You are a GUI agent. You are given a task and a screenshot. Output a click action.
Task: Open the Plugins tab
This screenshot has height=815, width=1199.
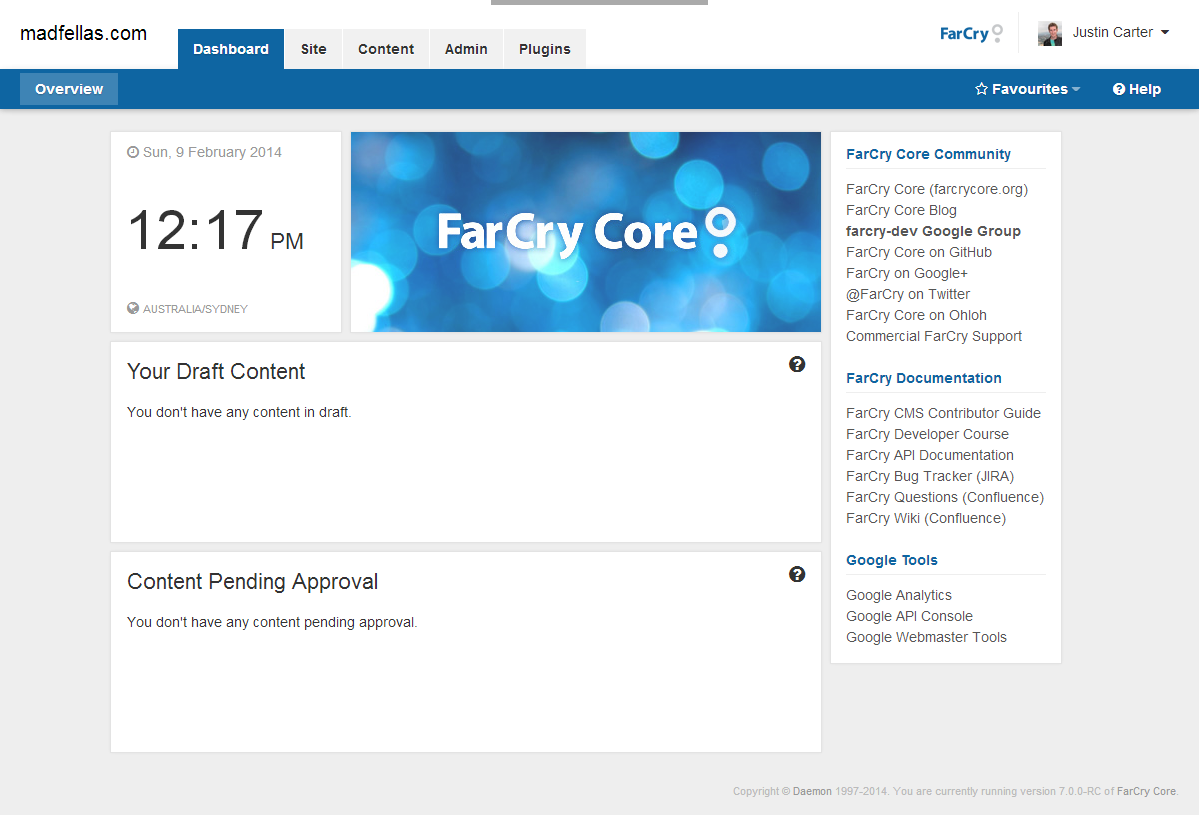544,49
